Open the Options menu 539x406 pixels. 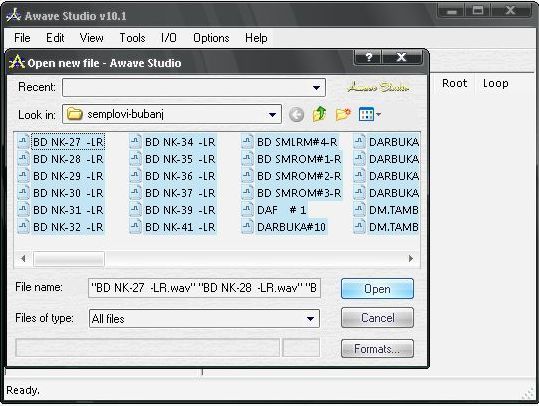tap(211, 38)
